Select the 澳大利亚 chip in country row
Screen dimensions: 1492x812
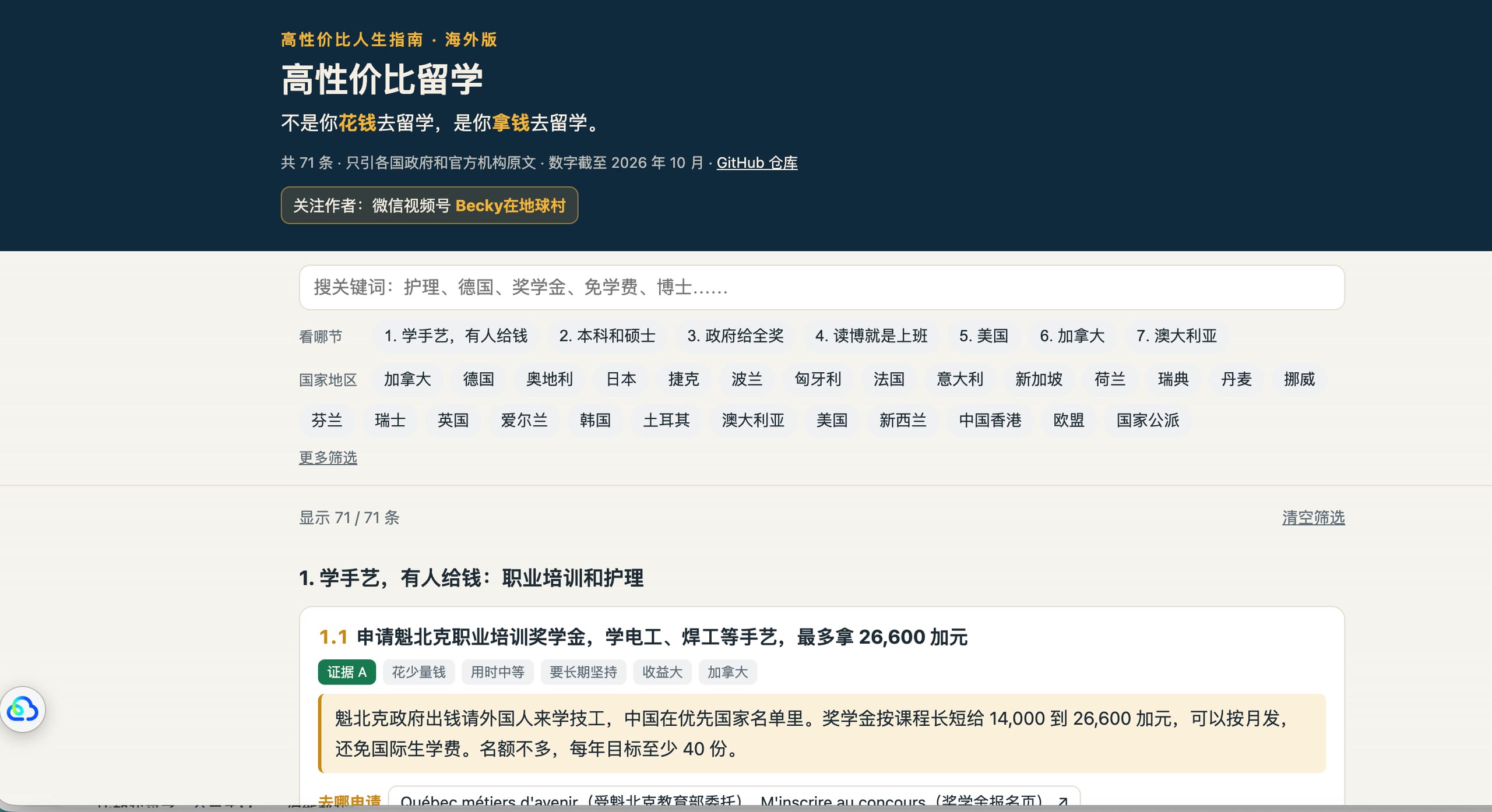753,420
